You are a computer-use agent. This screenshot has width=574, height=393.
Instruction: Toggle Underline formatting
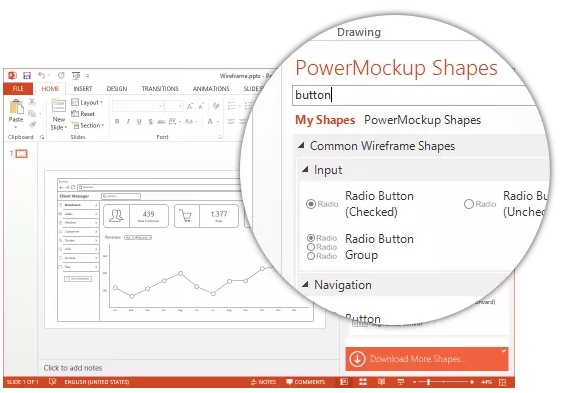[x=139, y=121]
